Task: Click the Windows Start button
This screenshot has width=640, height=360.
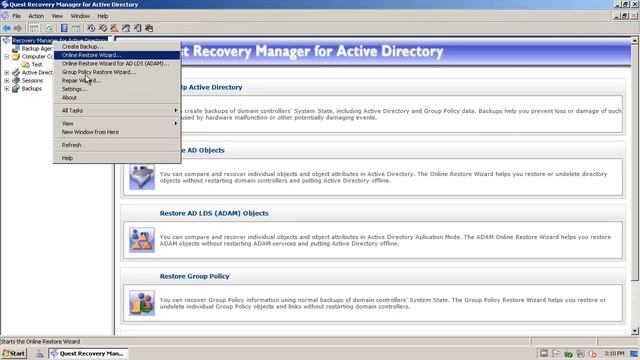Action: 14,353
